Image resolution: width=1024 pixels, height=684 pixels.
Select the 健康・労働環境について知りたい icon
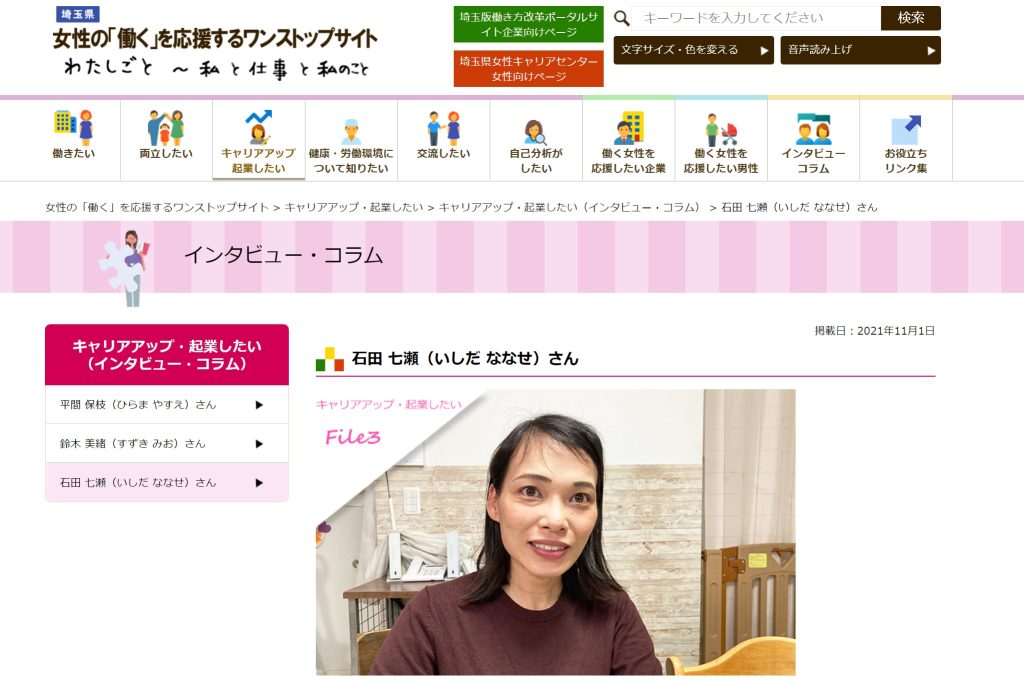pos(351,132)
